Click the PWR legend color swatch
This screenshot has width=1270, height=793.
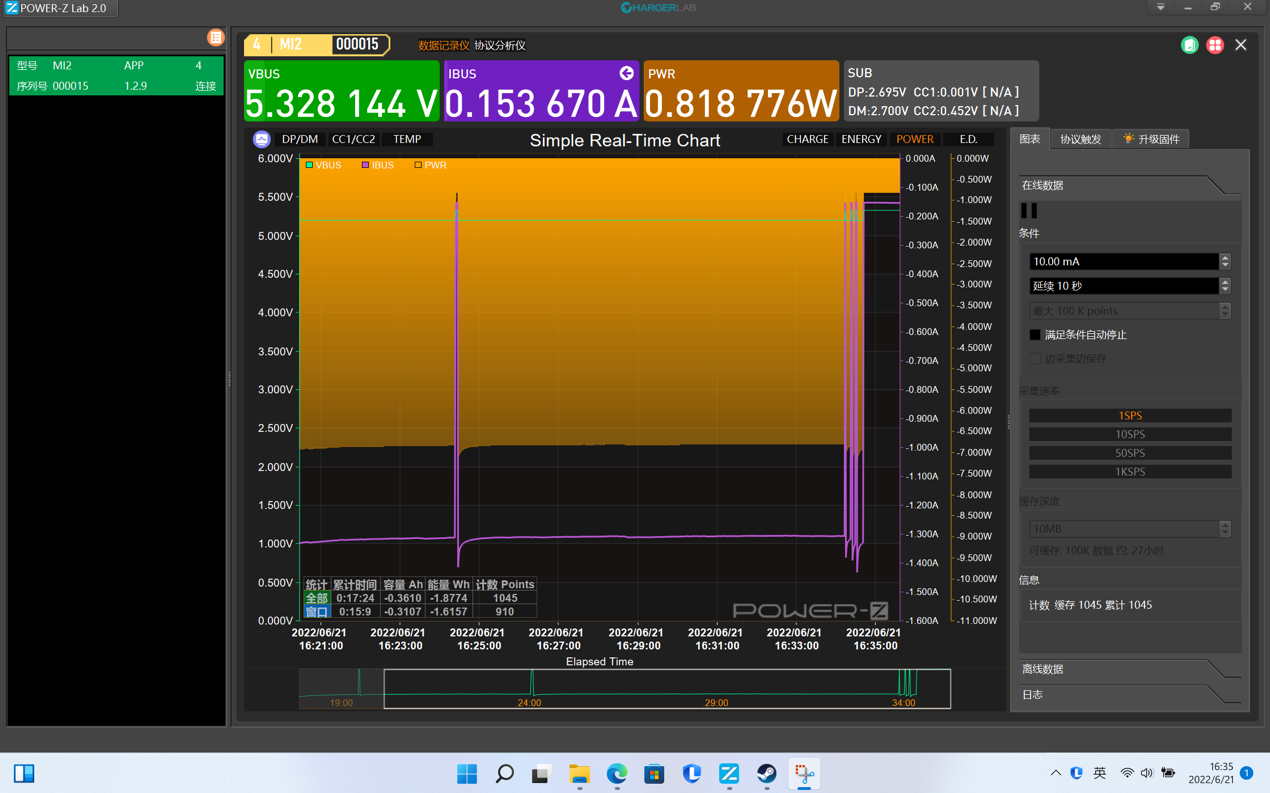(418, 165)
